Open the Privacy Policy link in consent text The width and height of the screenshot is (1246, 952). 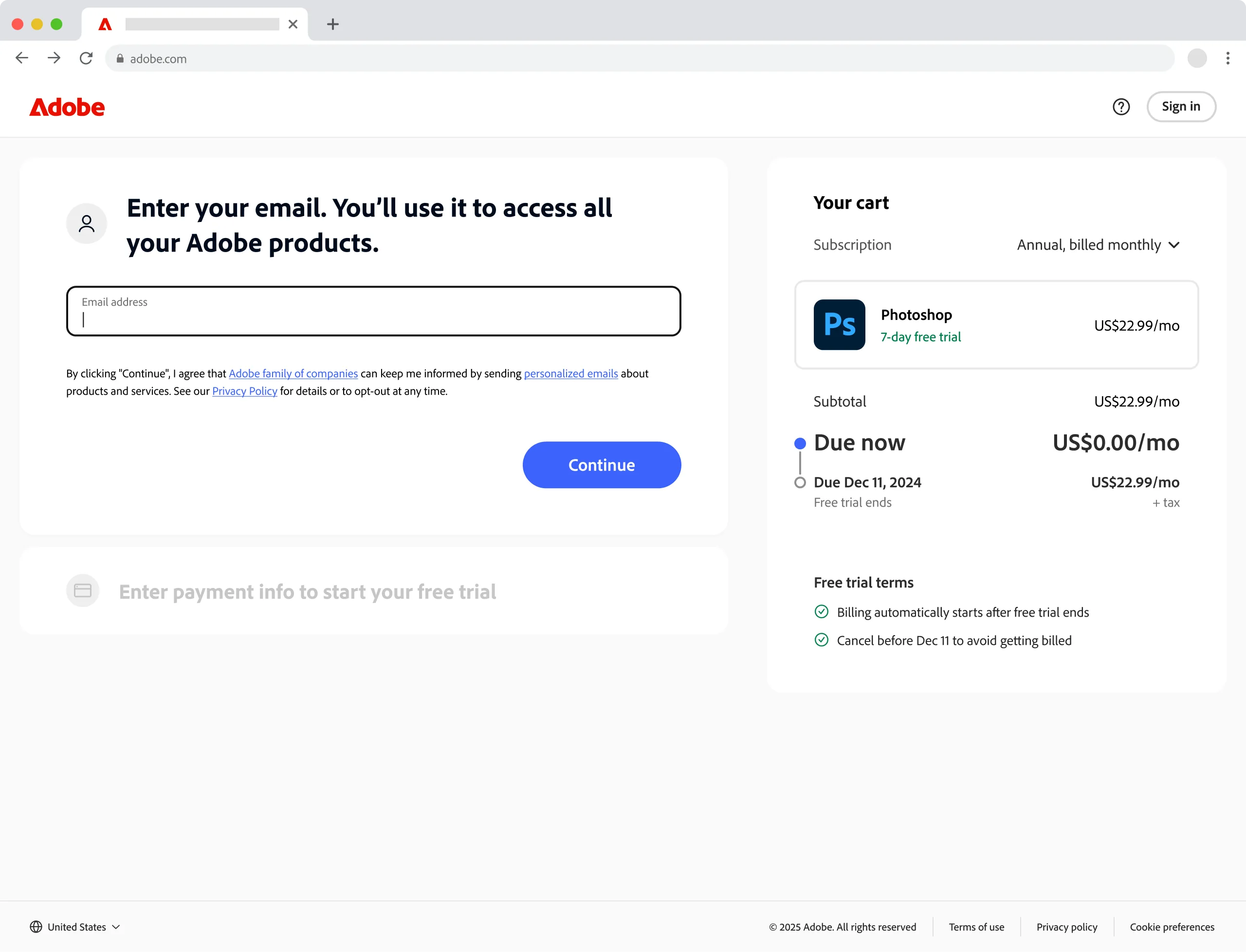pyautogui.click(x=245, y=391)
